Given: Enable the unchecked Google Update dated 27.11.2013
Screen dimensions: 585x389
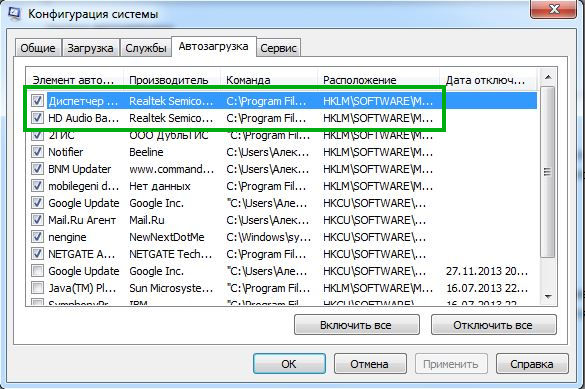Looking at the screenshot, I should tap(37, 271).
